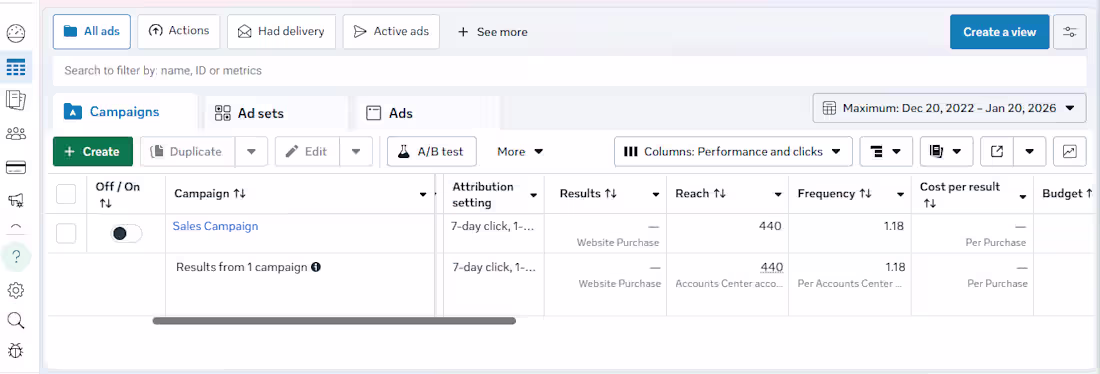Expand the export options dropdown arrow

1030,152
